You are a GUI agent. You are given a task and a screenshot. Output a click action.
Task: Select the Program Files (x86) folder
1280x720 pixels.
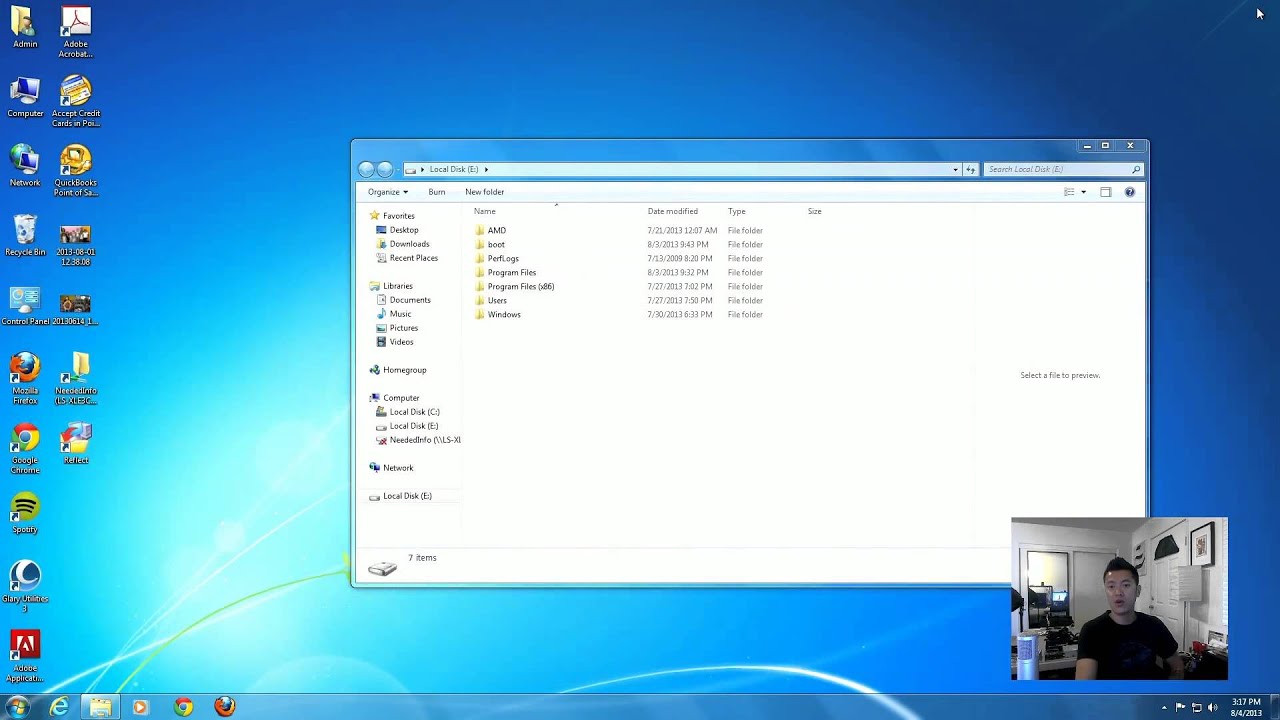pos(521,286)
